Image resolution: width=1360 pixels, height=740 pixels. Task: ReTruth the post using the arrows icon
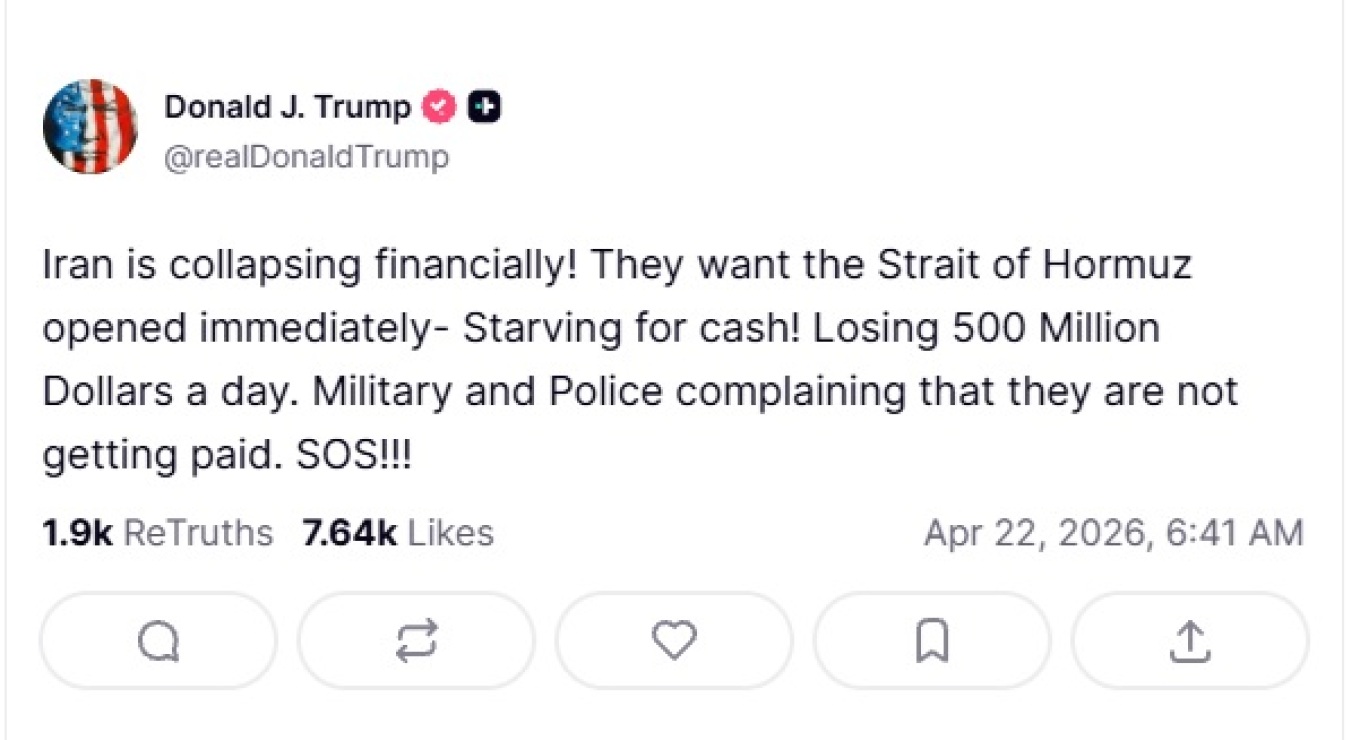[x=416, y=640]
